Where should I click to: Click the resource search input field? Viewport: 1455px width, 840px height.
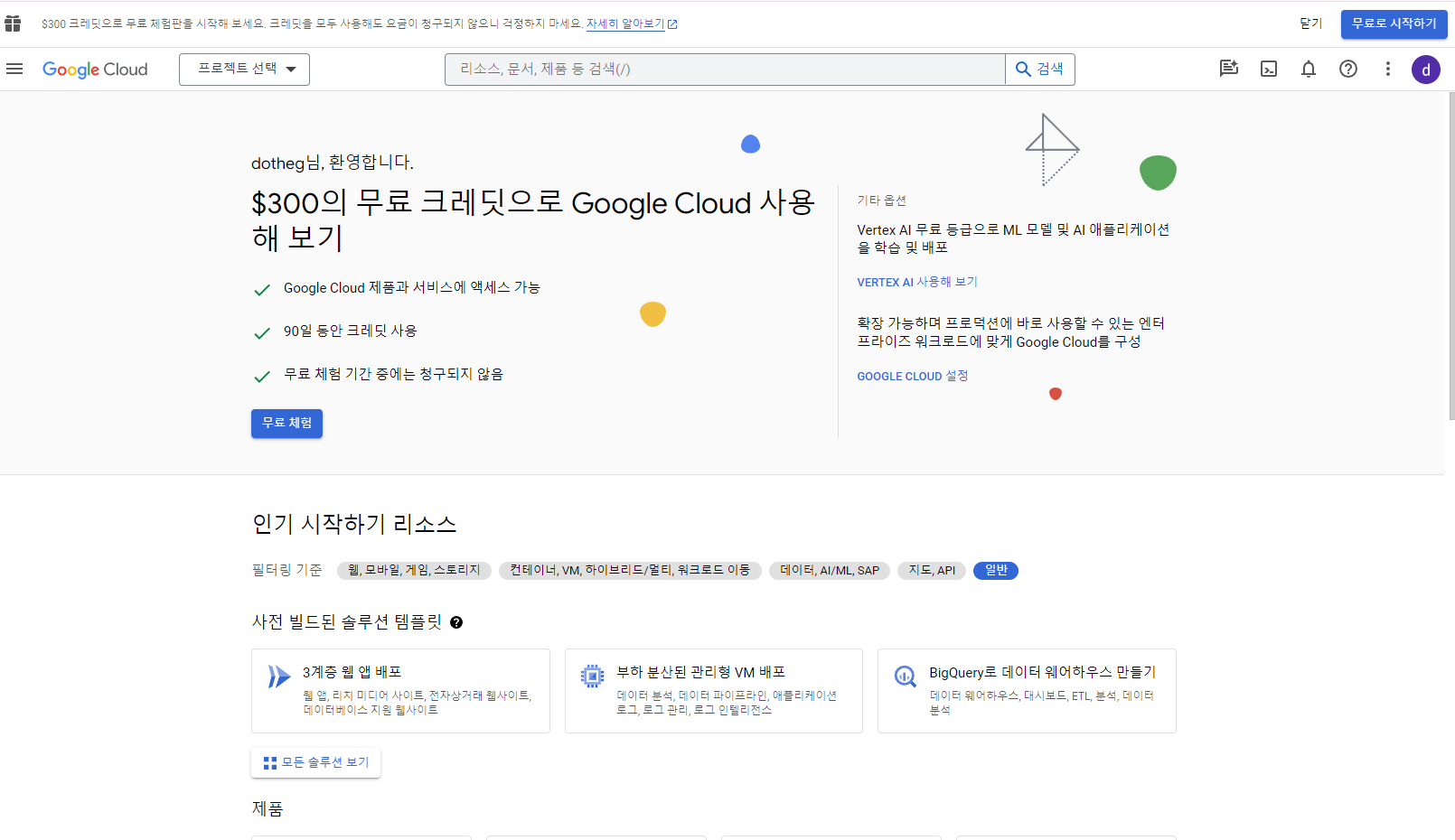tap(725, 70)
